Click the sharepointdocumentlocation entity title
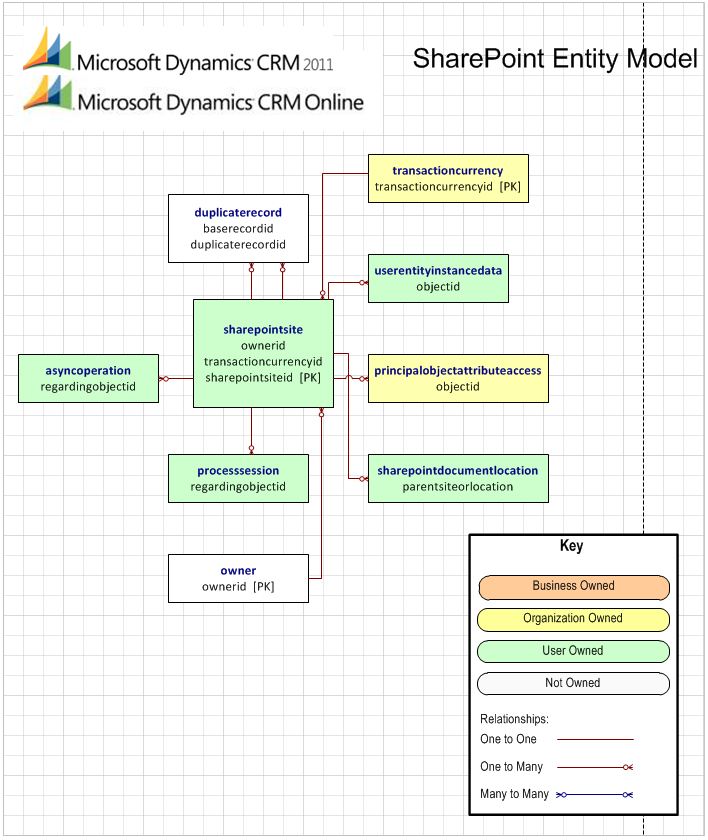 [x=458, y=470]
